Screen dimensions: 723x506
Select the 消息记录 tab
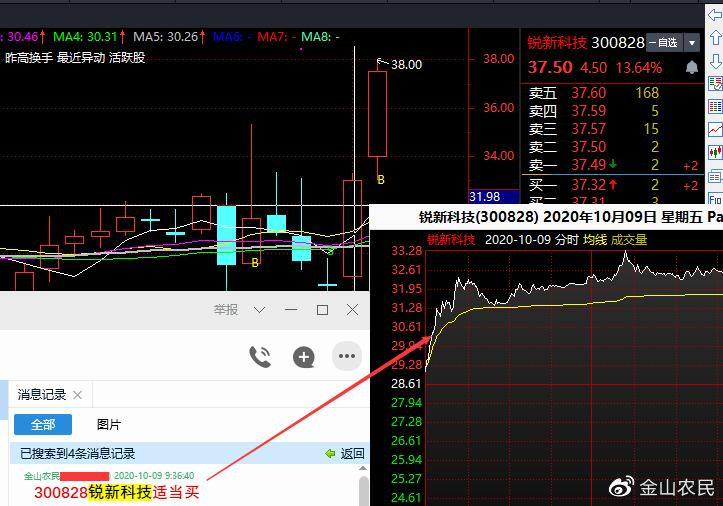coord(41,395)
